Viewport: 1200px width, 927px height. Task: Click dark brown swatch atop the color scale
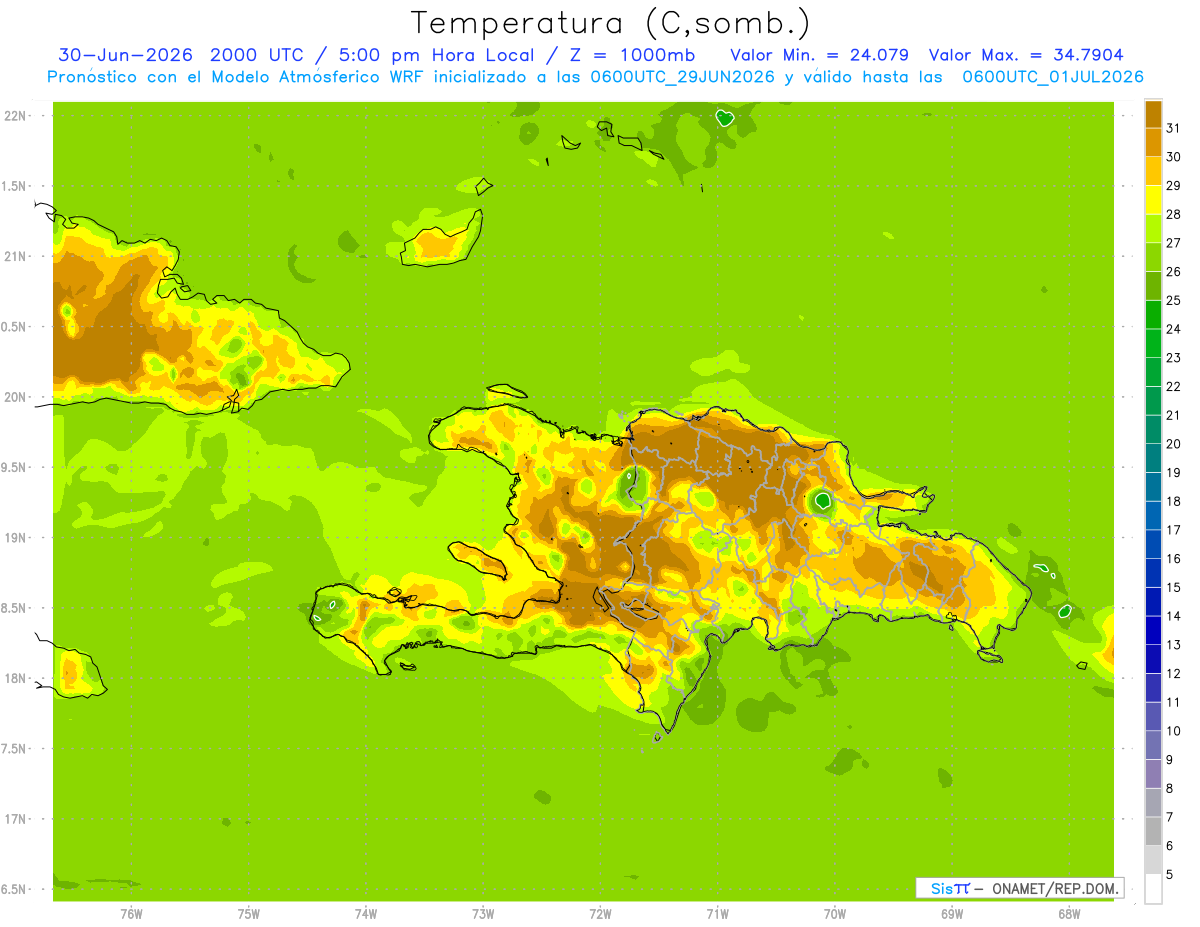(x=1153, y=114)
